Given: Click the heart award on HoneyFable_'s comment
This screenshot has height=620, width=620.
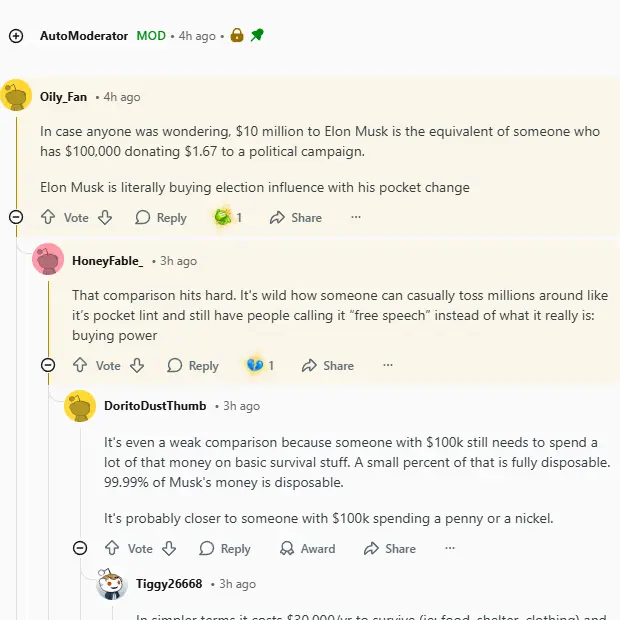Looking at the screenshot, I should pyautogui.click(x=255, y=365).
